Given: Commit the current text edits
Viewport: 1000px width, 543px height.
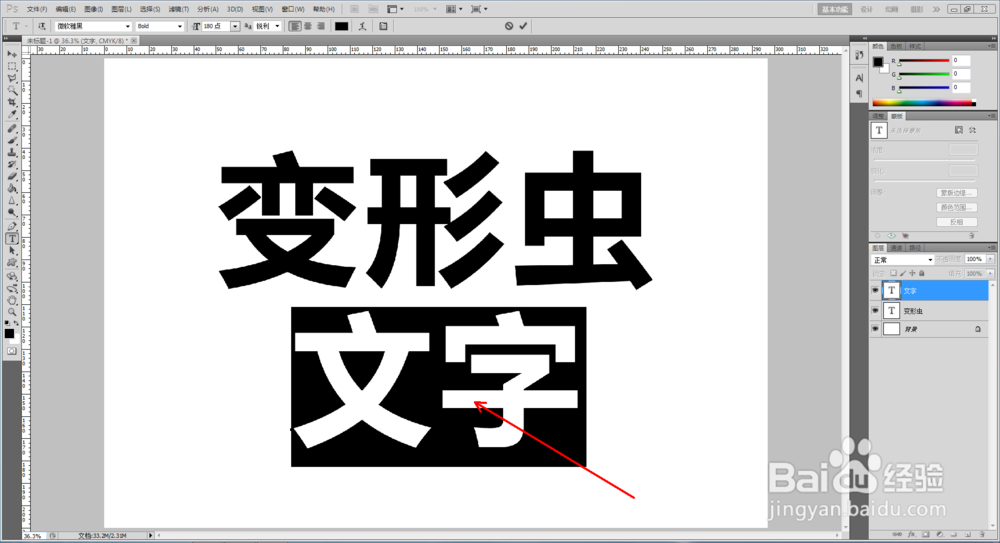Looking at the screenshot, I should (x=524, y=26).
